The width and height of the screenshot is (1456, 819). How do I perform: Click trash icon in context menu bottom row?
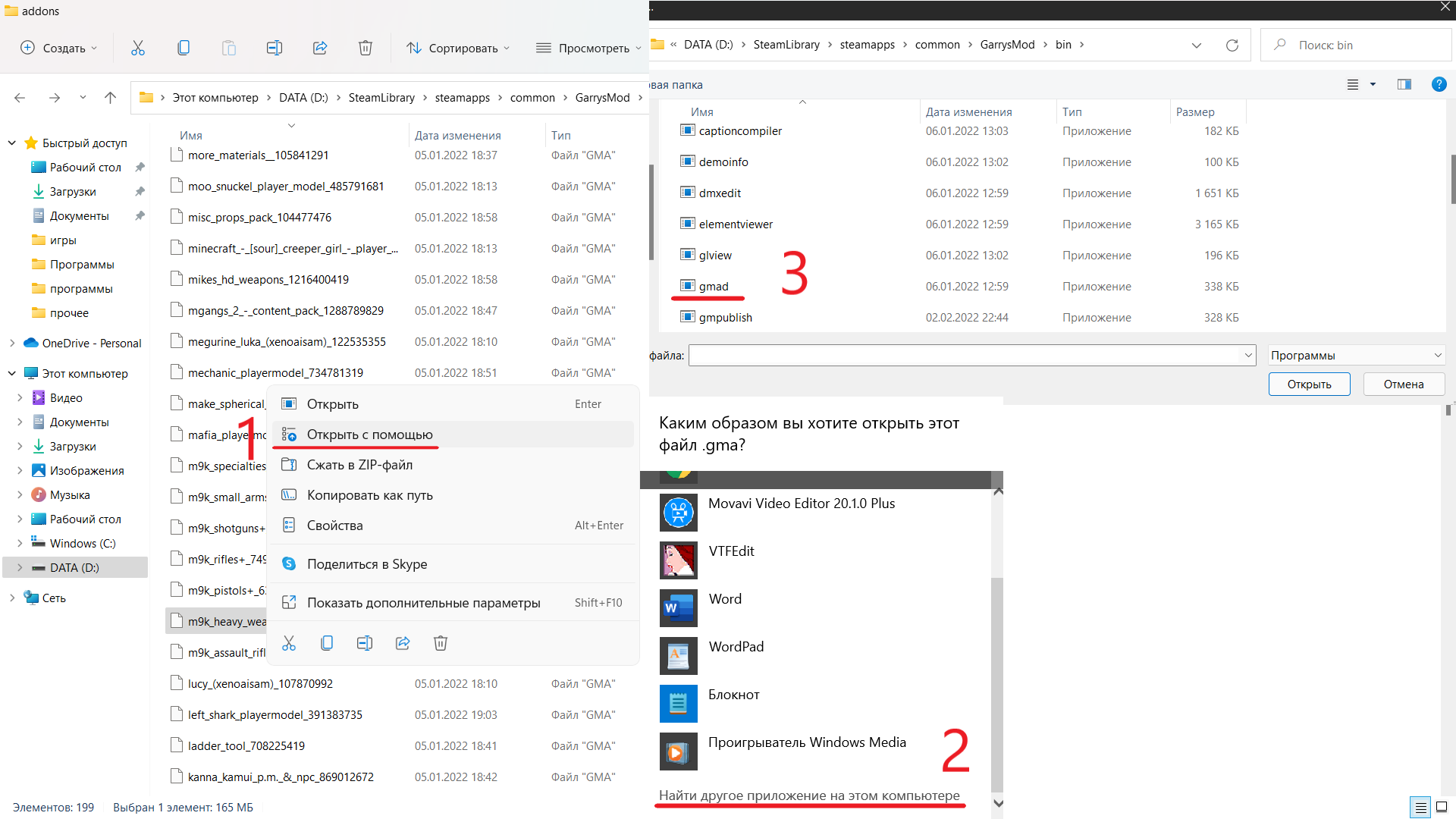(x=440, y=643)
